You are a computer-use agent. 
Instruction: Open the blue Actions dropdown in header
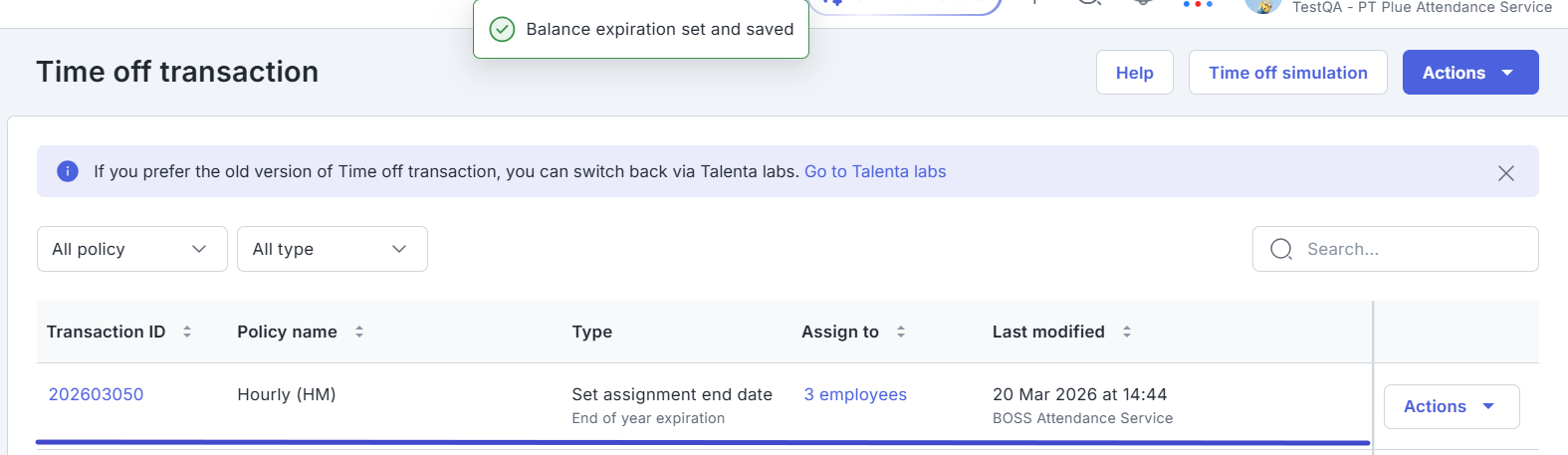point(1469,73)
